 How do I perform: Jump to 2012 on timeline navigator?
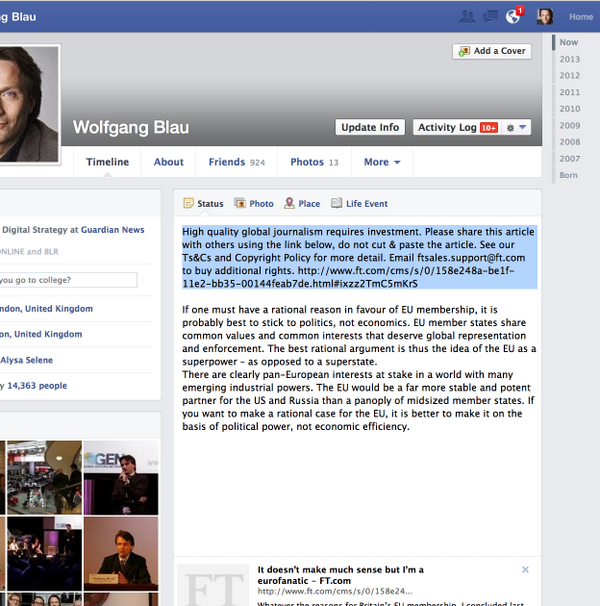coord(569,75)
